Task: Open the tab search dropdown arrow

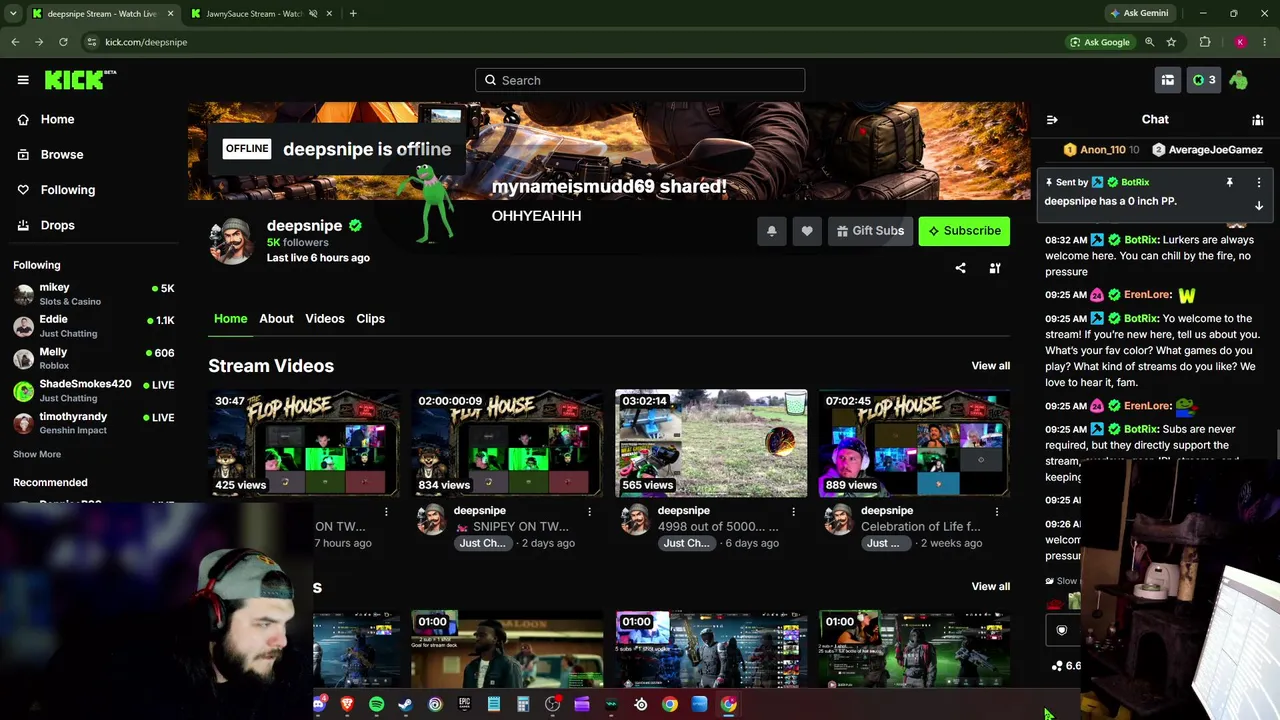Action: [13, 14]
